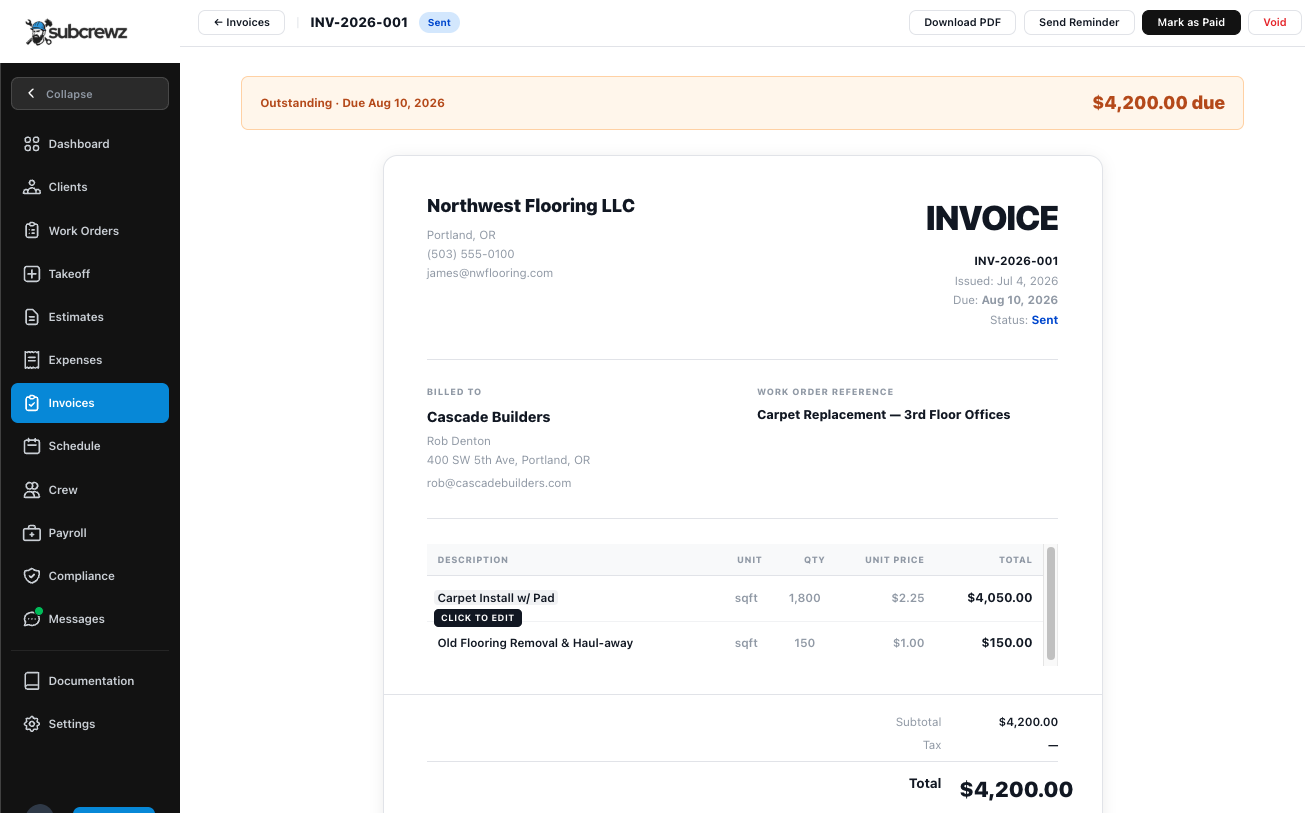Screen dimensions: 1305x813
Task: Click the Crew group icon
Action: [x=32, y=490]
